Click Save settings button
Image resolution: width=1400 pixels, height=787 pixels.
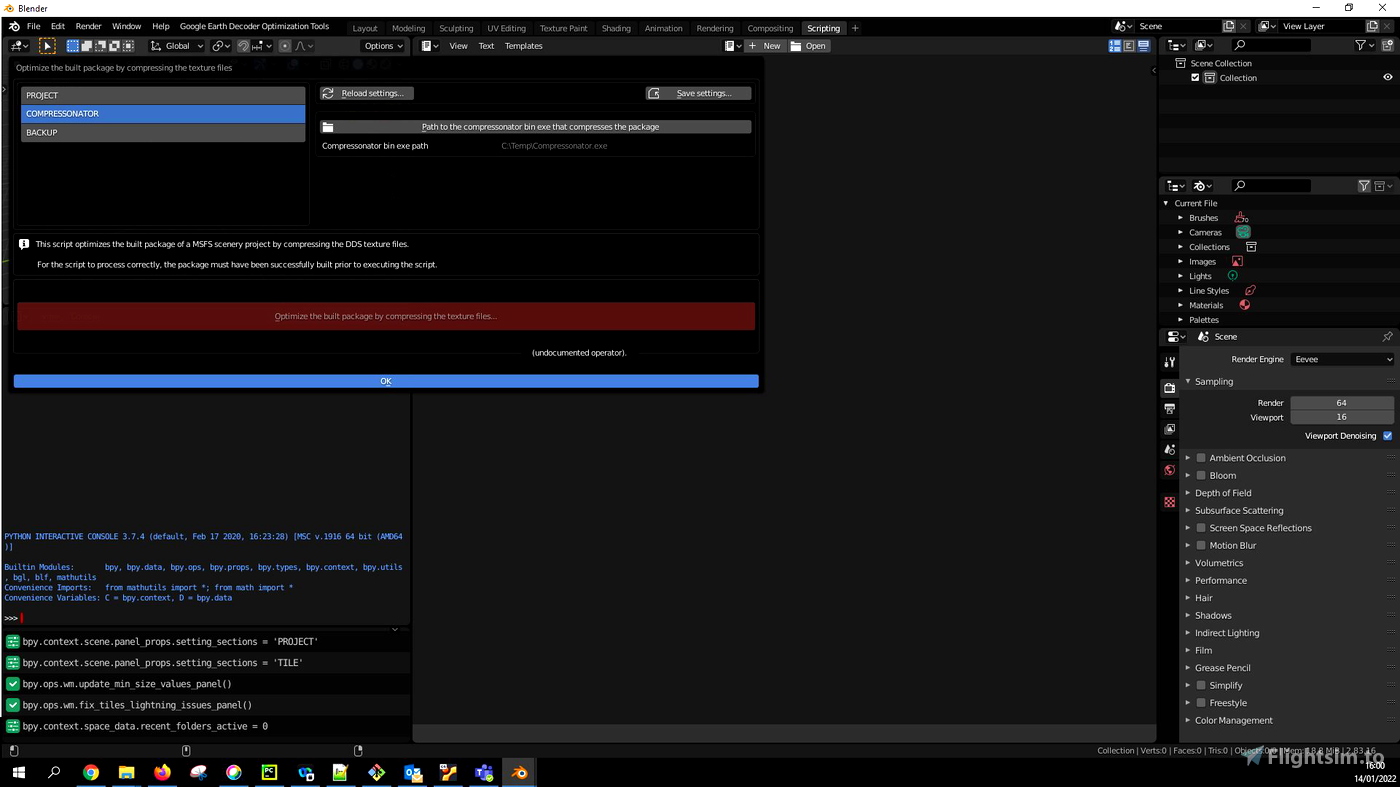(x=698, y=93)
